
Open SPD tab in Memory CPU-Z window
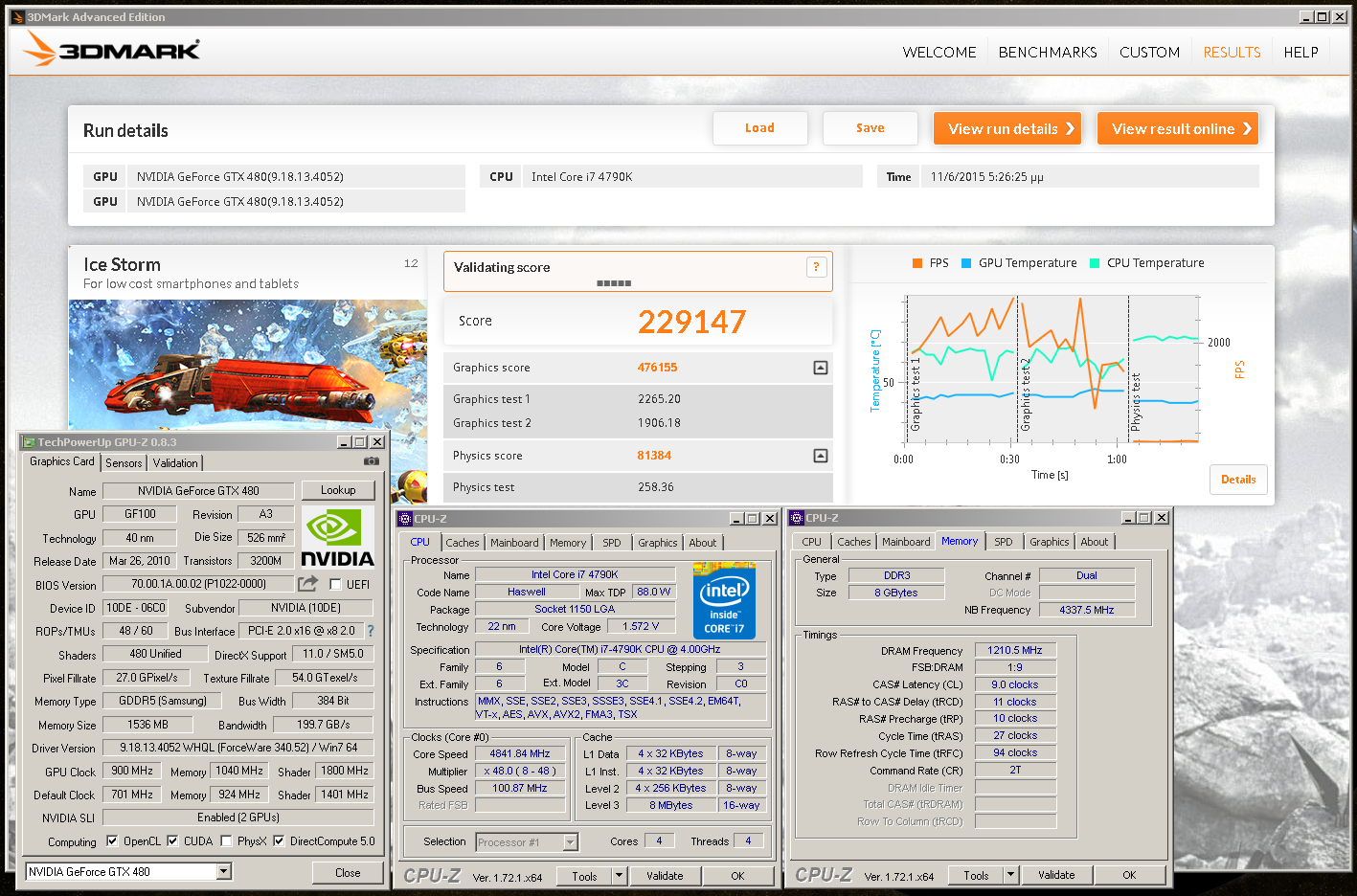[x=1004, y=542]
